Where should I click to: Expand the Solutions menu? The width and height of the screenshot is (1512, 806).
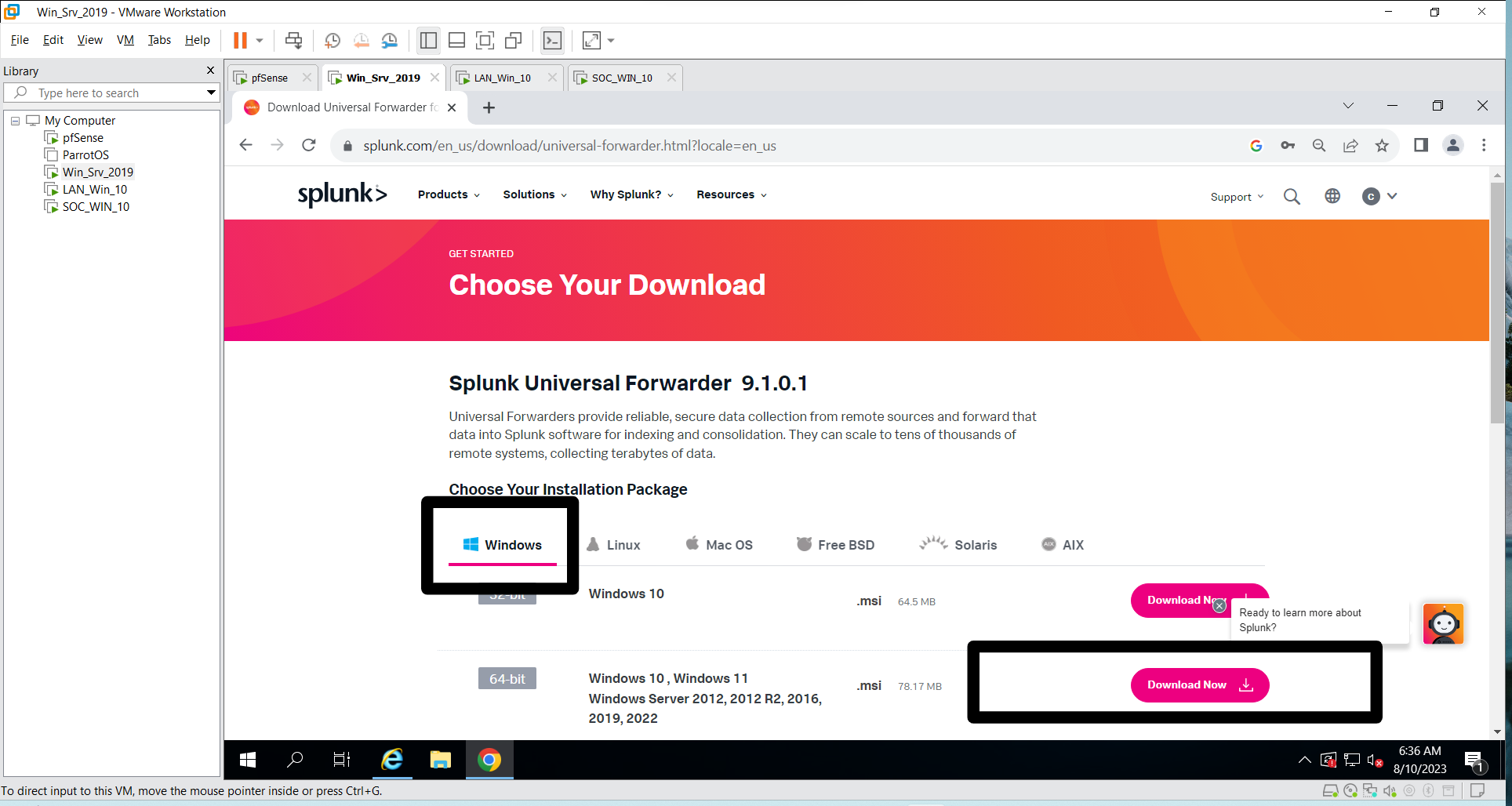(x=535, y=194)
